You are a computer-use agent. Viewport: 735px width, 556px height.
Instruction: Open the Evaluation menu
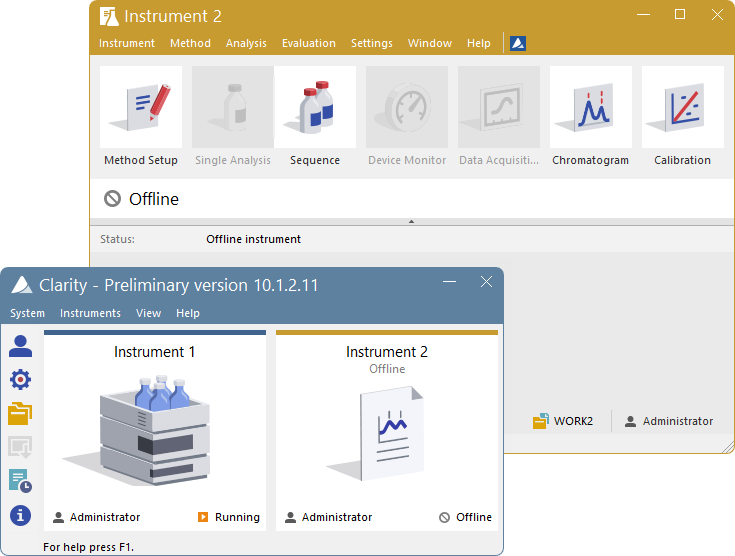pos(308,43)
